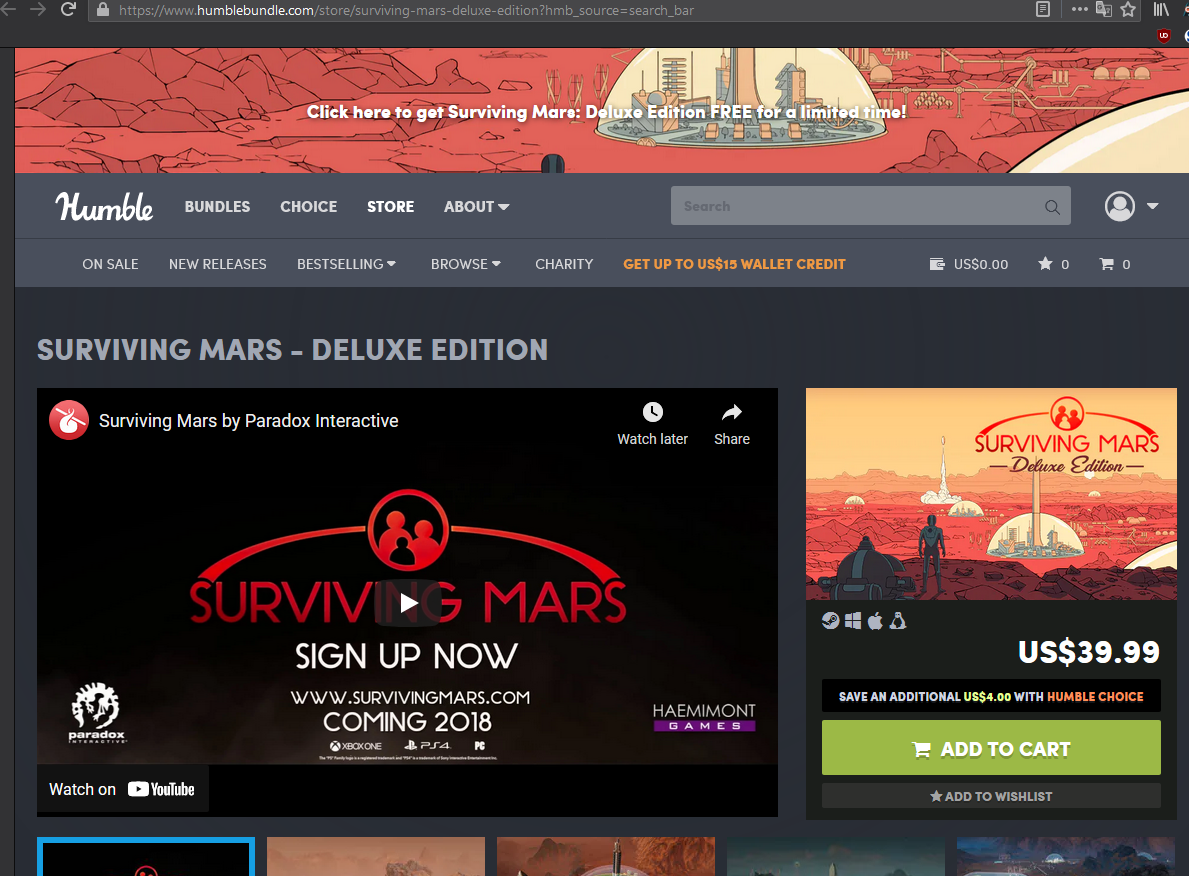Click the US$39.99 price text
Image resolution: width=1189 pixels, height=876 pixels.
coord(1089,652)
